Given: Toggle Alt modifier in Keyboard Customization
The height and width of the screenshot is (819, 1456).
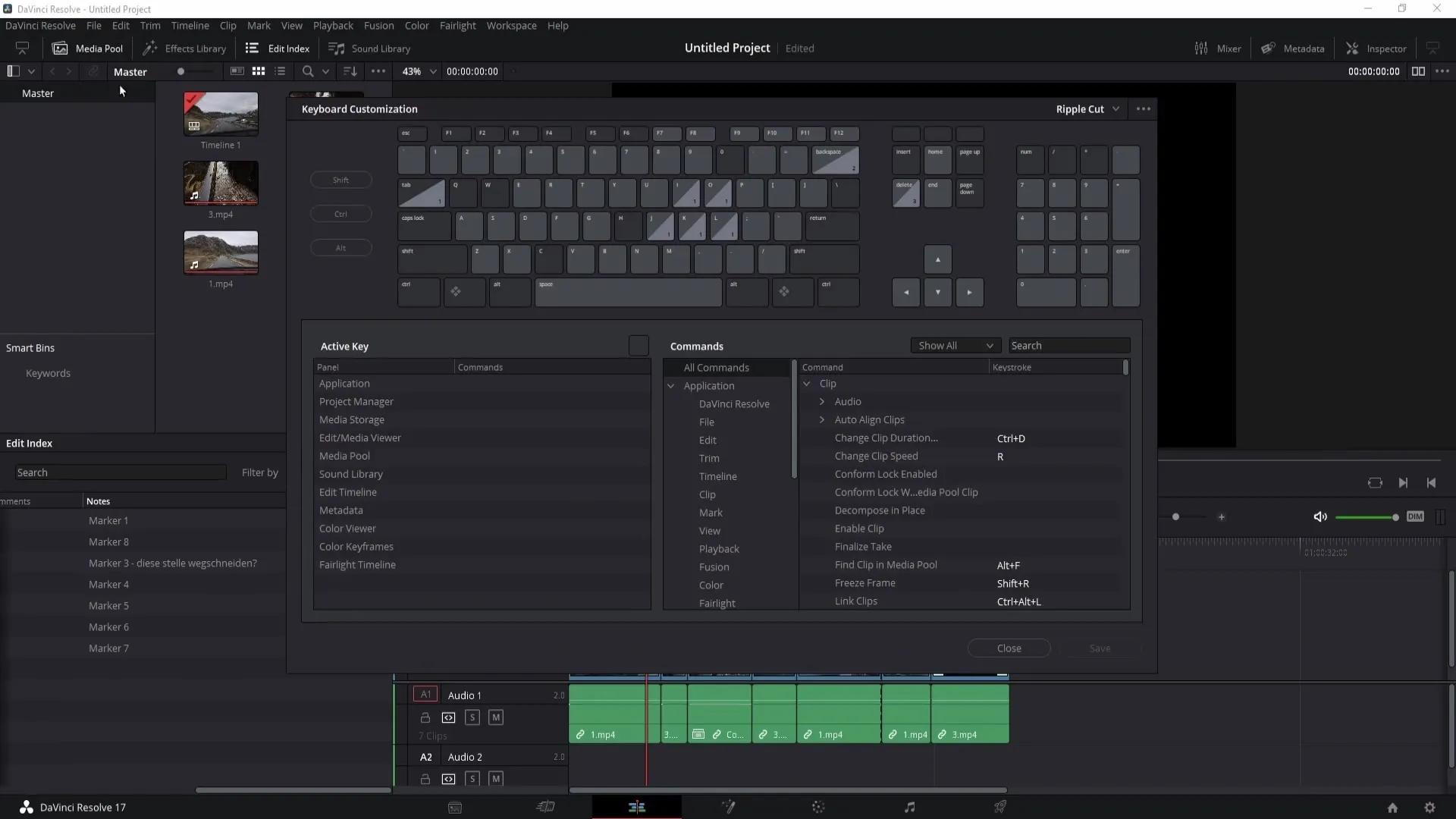Looking at the screenshot, I should click(x=341, y=248).
